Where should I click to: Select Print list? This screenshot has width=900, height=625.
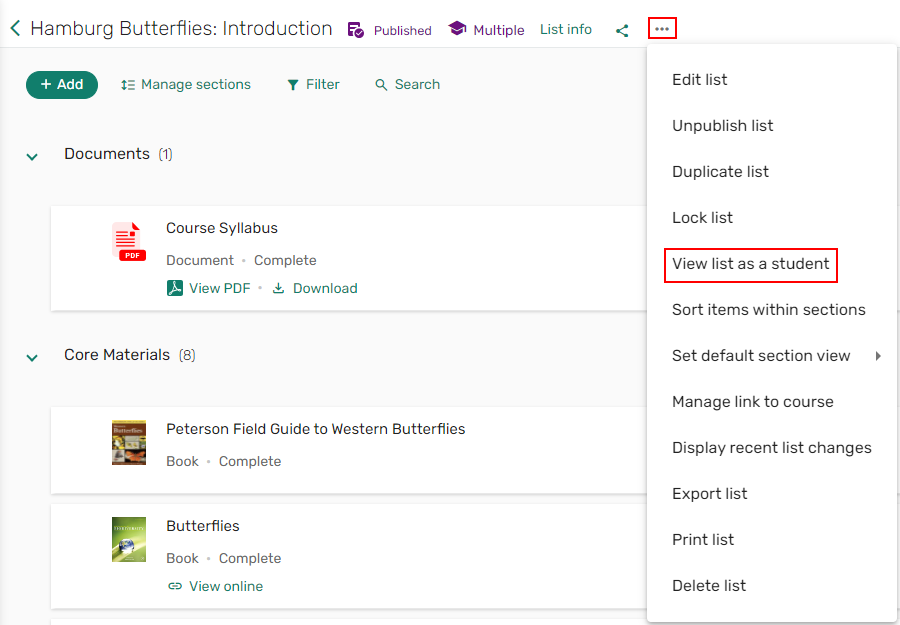coord(703,539)
